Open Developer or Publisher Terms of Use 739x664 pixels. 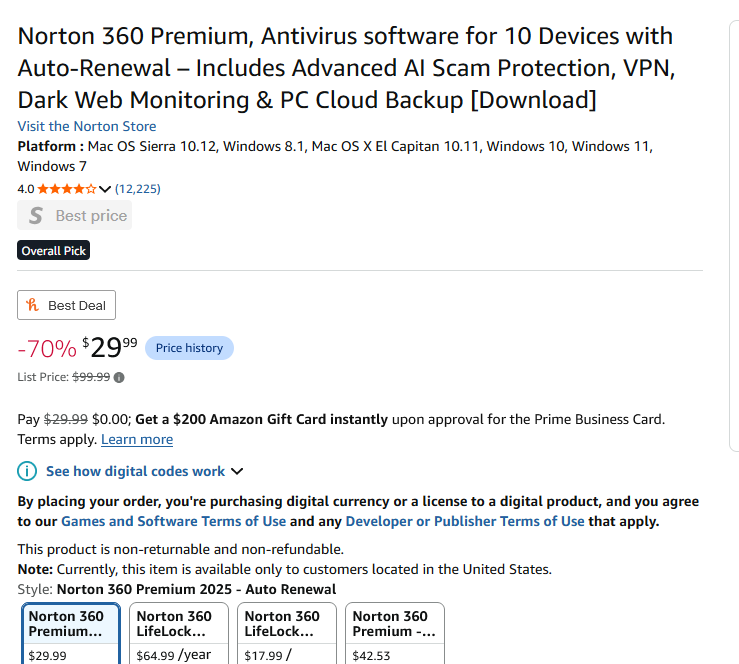point(465,521)
